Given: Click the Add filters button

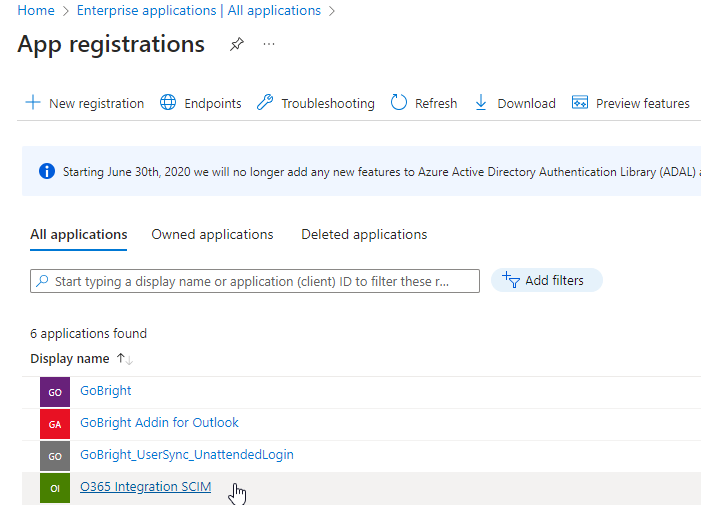Looking at the screenshot, I should [546, 280].
